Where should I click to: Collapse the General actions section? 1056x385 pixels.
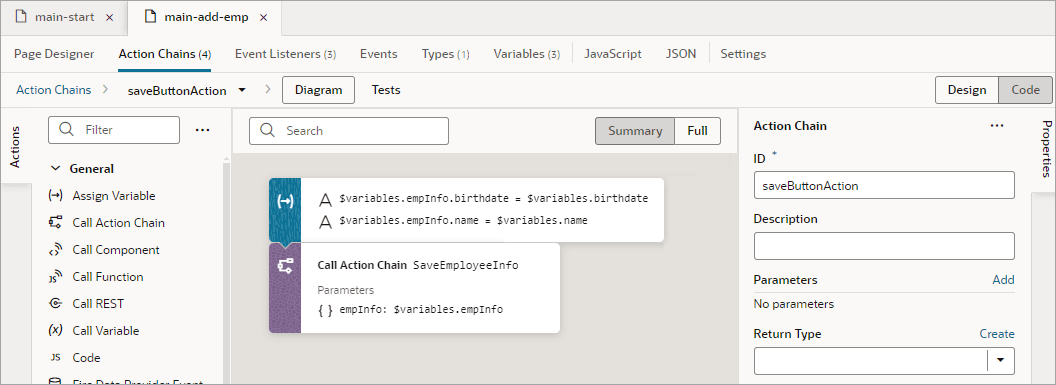[x=56, y=169]
